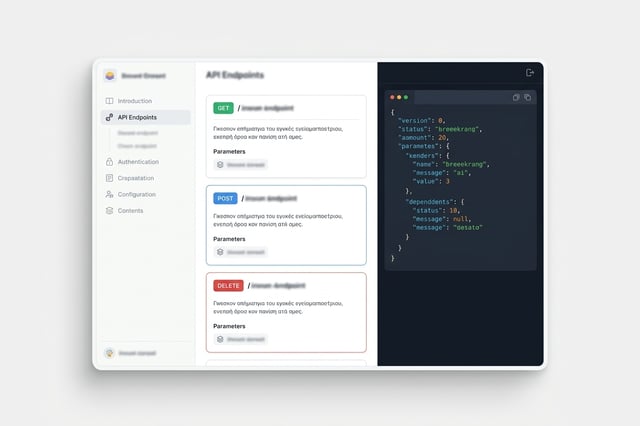Click the parameter chip in the DELETE card

241,339
